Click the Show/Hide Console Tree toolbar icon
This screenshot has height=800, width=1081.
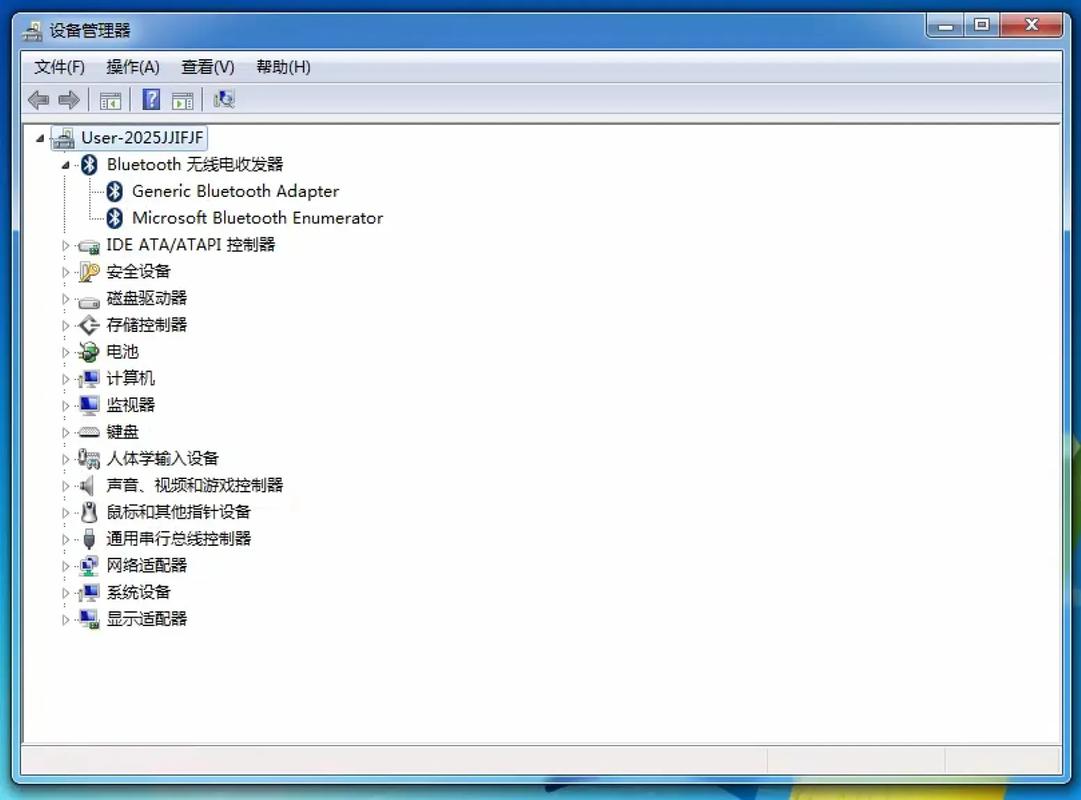[x=110, y=99]
